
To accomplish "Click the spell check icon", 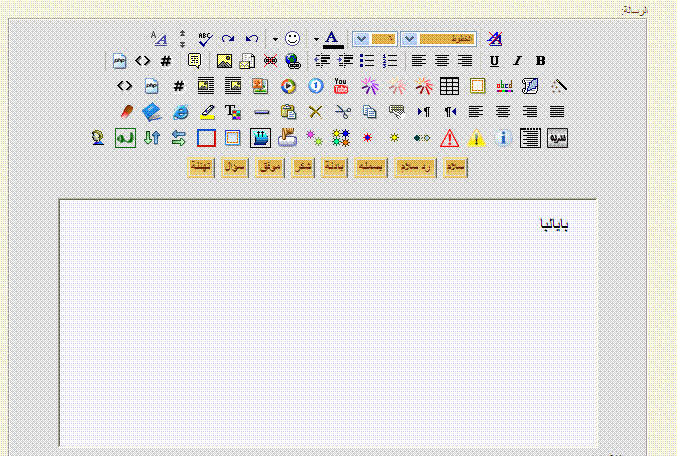I will tap(205, 39).
